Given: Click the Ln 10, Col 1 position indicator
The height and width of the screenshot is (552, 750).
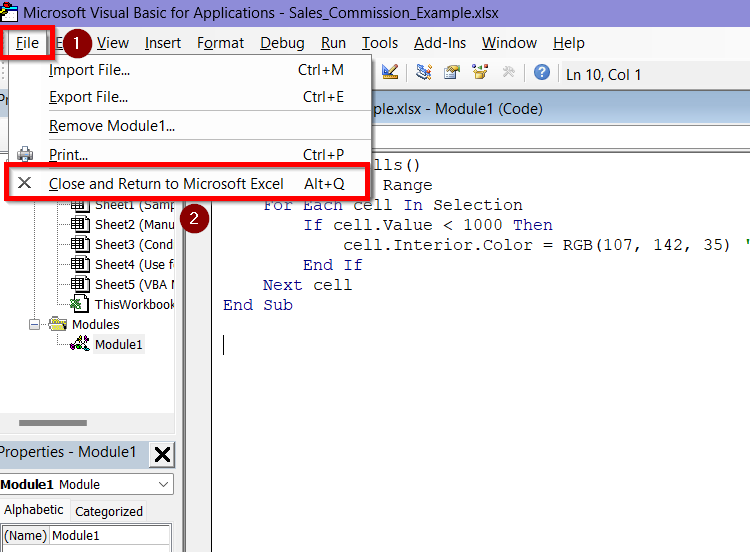Looking at the screenshot, I should pyautogui.click(x=603, y=75).
